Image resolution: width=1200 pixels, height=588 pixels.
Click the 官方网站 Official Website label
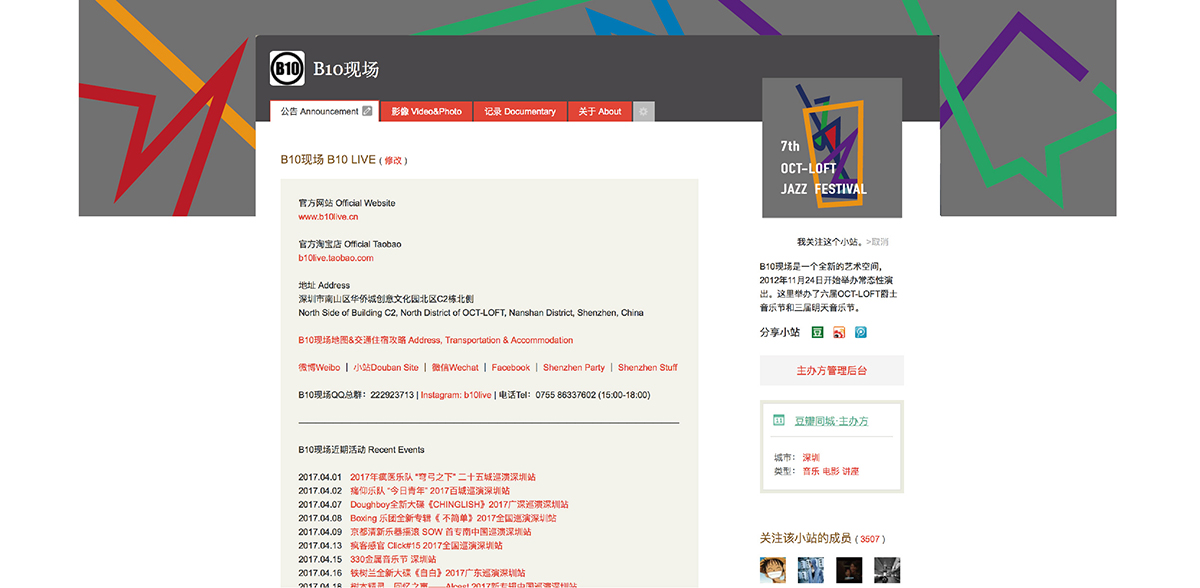347,203
